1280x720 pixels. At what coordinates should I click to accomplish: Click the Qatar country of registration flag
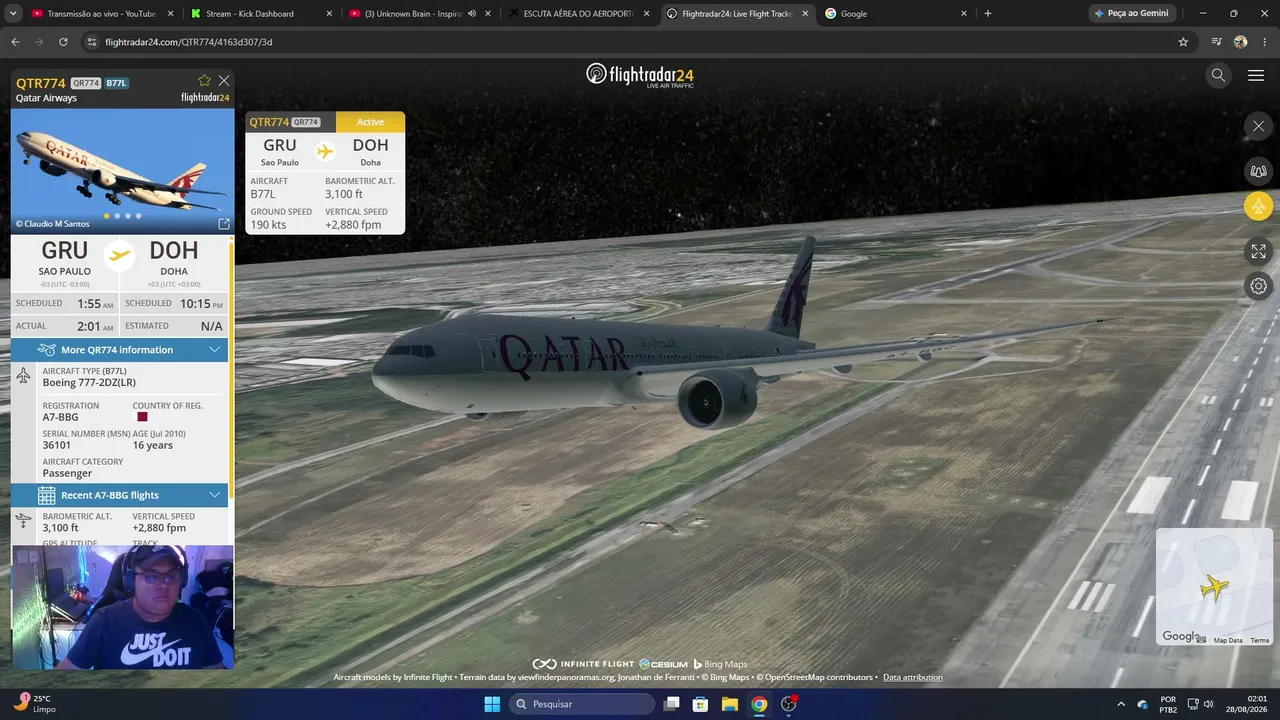142,417
